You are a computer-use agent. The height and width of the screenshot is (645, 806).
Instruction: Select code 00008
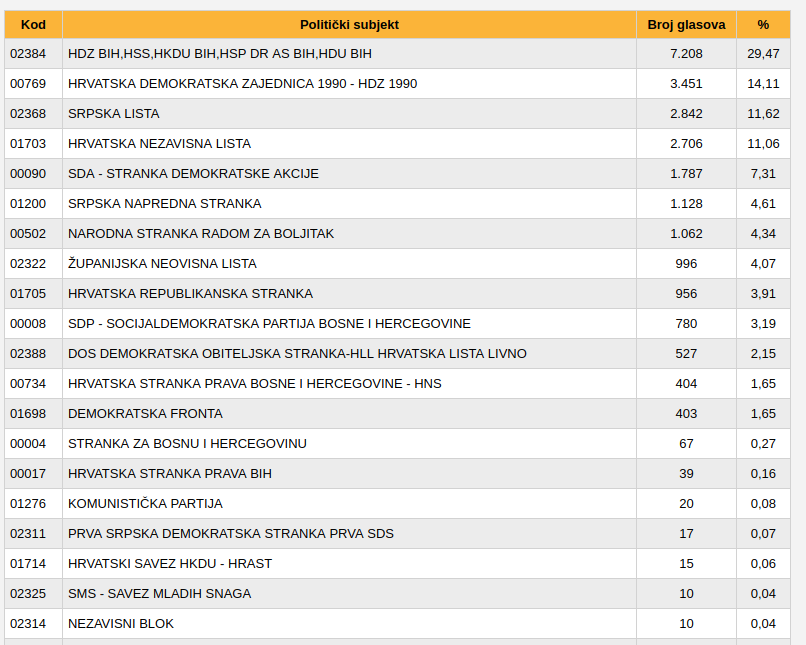(28, 324)
